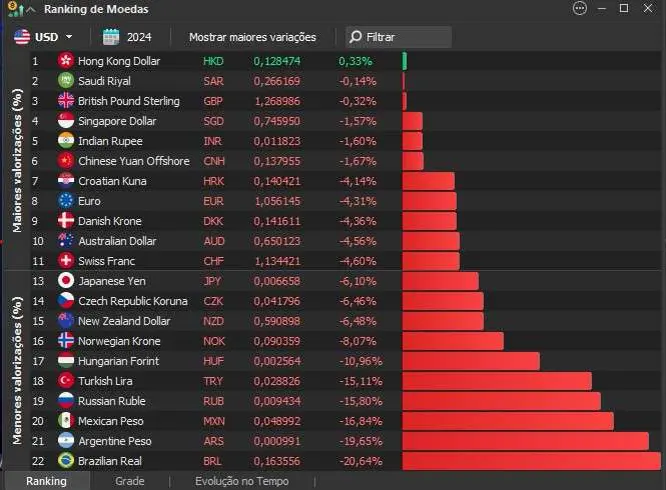Image resolution: width=666 pixels, height=490 pixels.
Task: Click the Ranking de Moedas app icon
Action: [x=12, y=9]
